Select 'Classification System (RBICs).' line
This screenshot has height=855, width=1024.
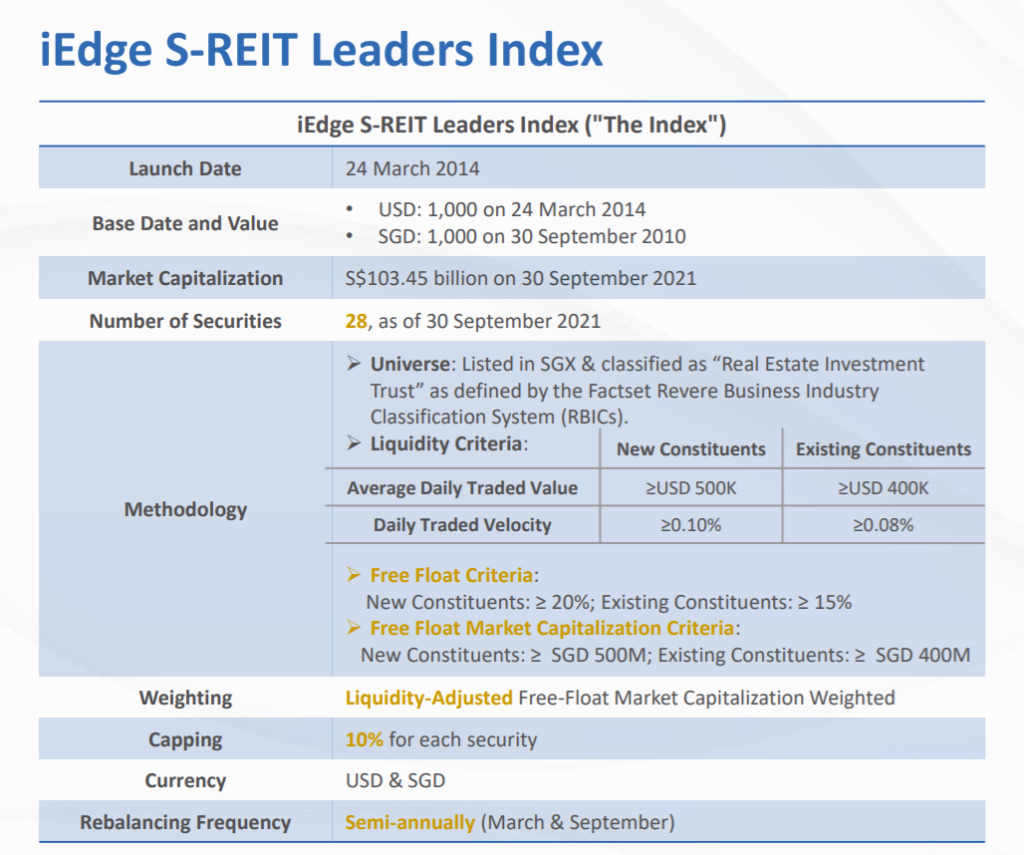coord(499,417)
